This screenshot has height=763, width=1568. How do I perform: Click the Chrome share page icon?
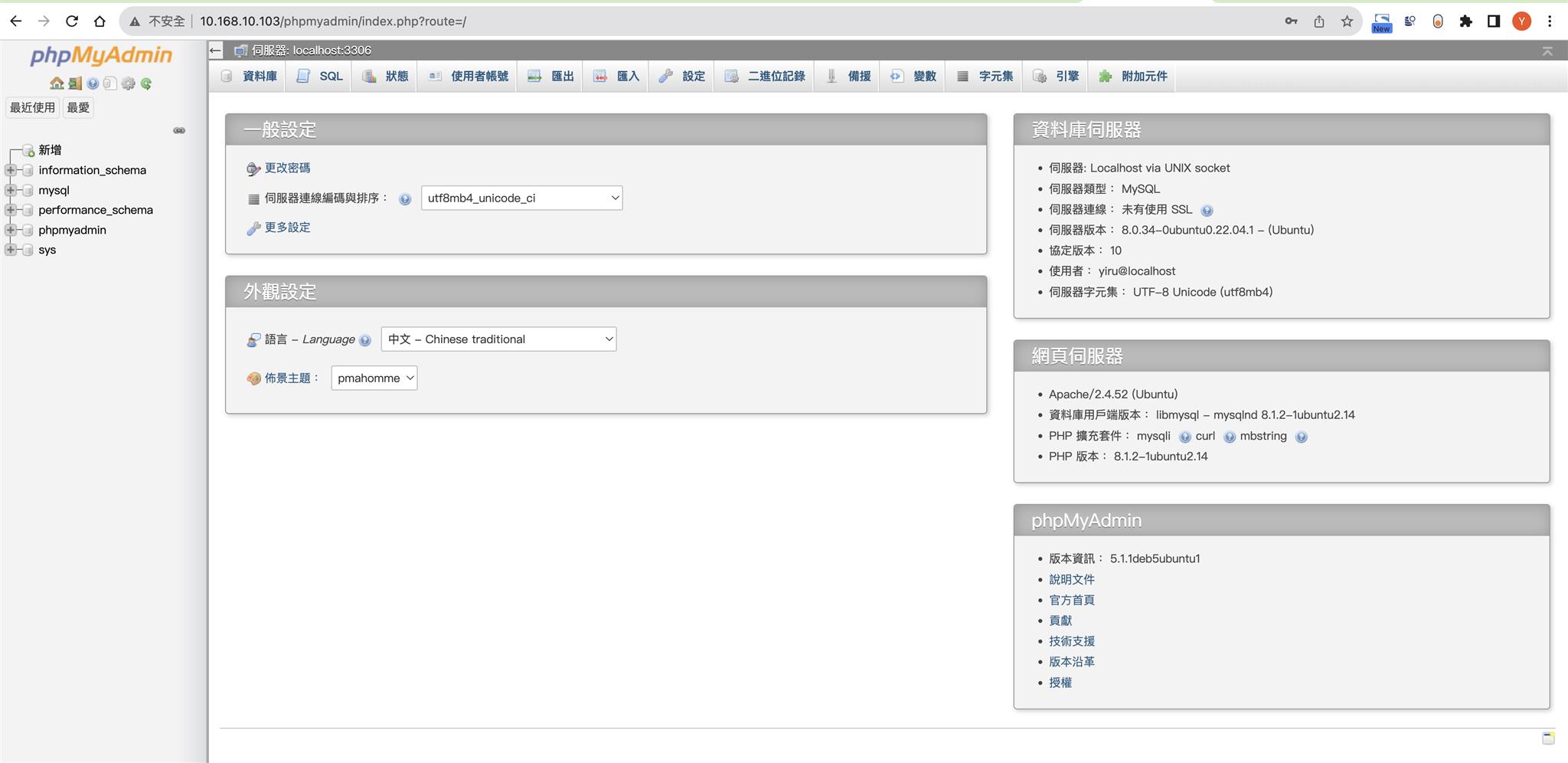click(1318, 21)
